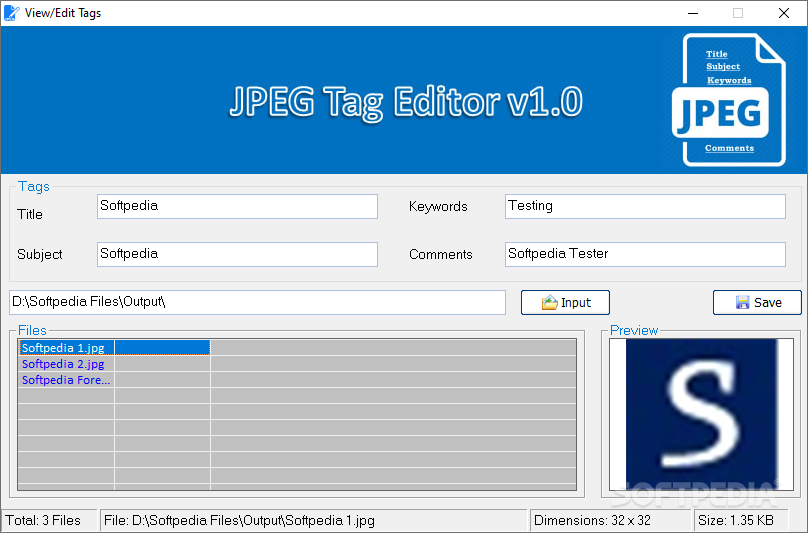Click the app icon in title bar
808x533 pixels.
pos(11,13)
